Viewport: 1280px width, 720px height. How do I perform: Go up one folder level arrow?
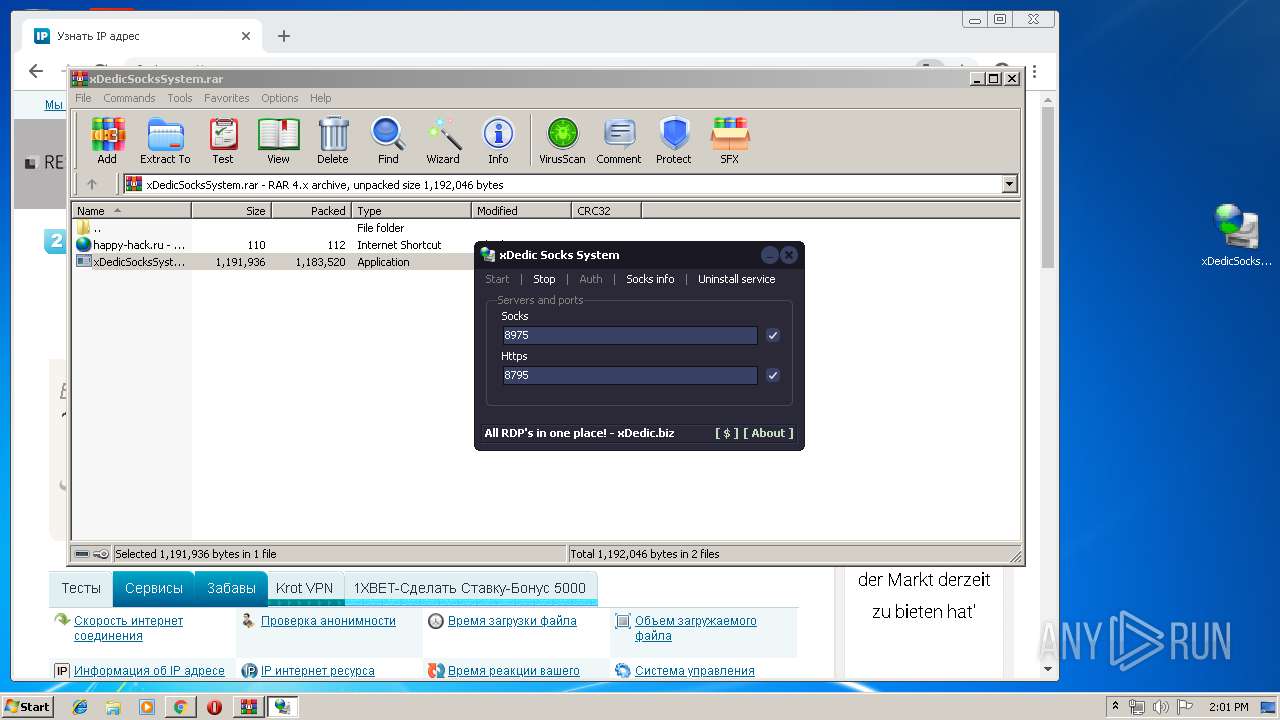(x=92, y=184)
